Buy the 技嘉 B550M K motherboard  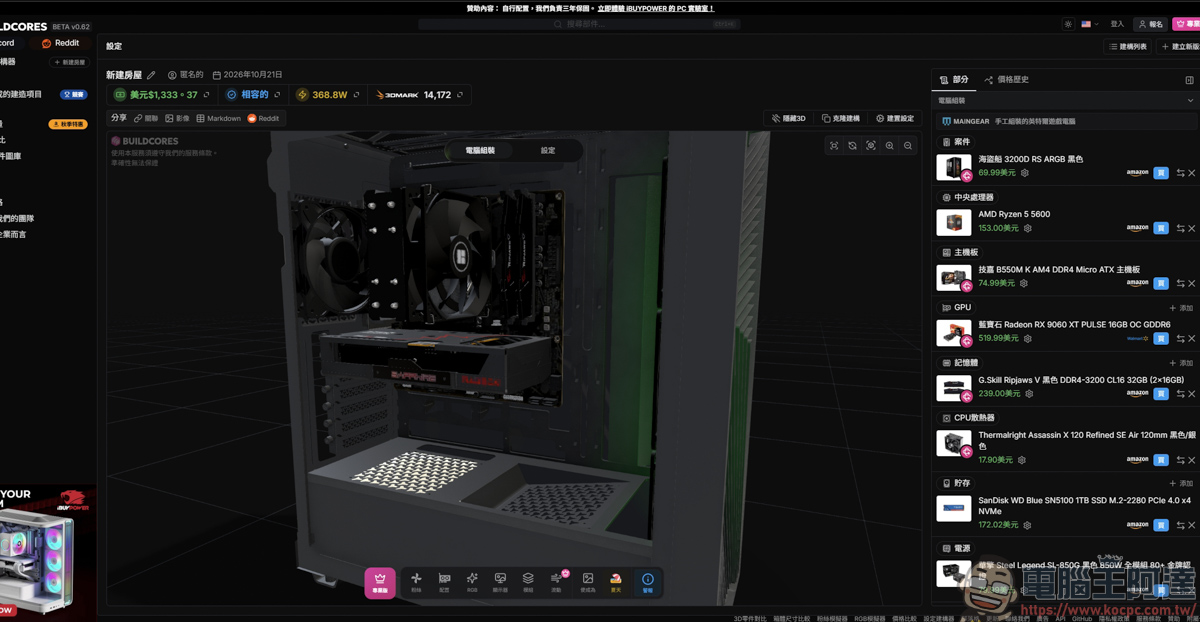pos(1161,283)
